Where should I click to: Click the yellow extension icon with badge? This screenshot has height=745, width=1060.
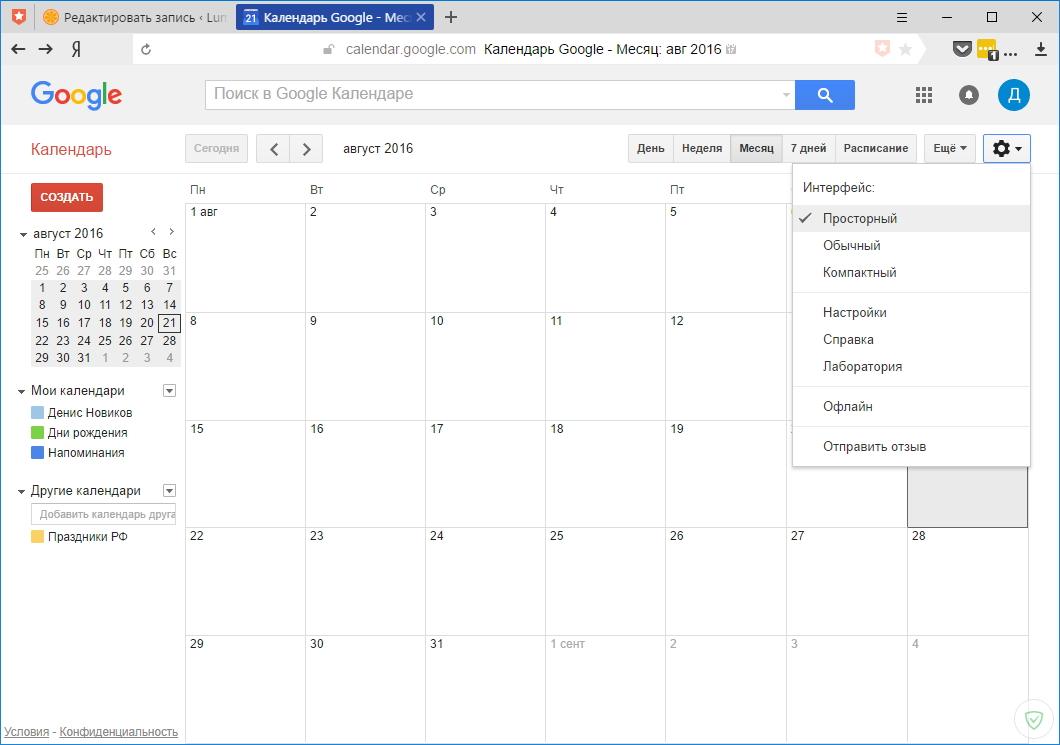[x=987, y=50]
